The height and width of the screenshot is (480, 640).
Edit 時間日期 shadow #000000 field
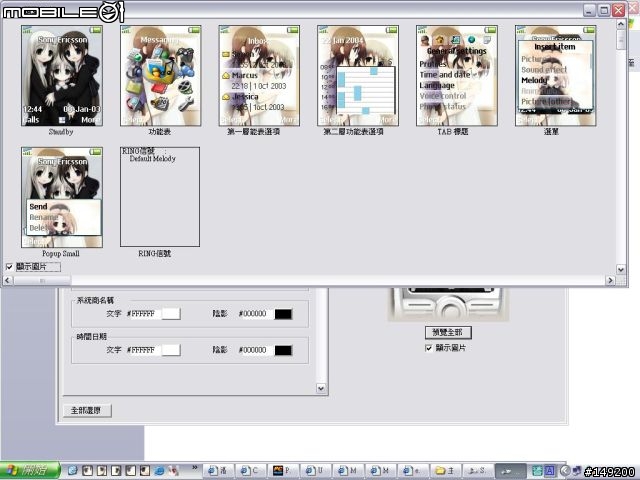coord(255,350)
